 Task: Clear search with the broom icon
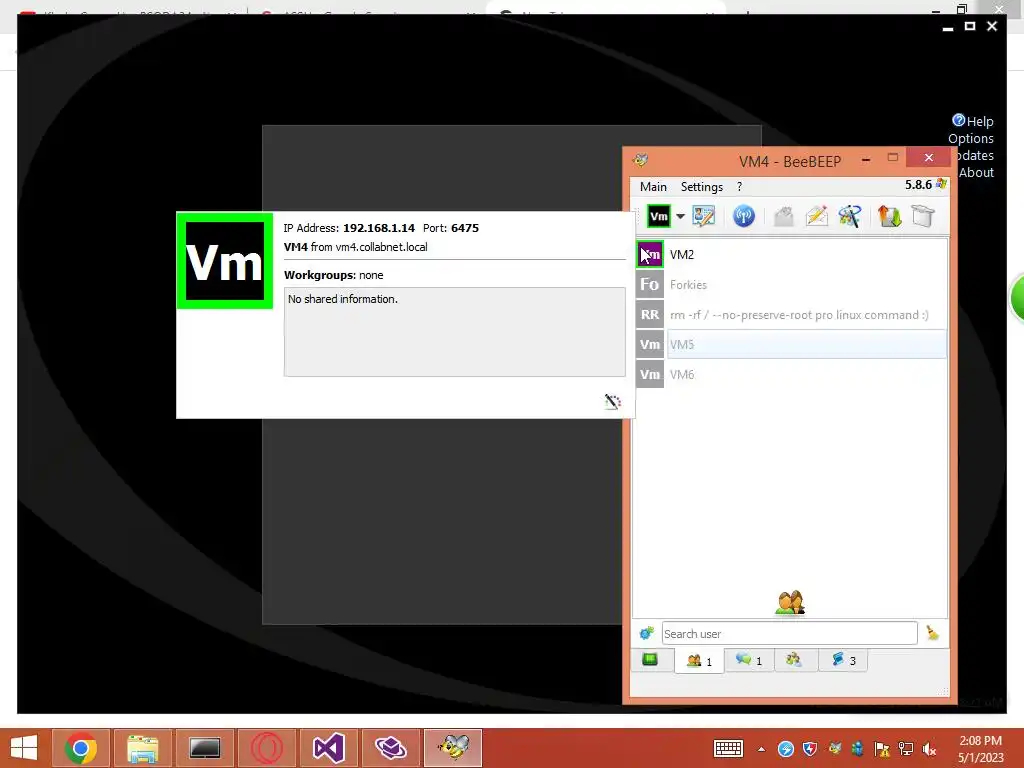[933, 633]
